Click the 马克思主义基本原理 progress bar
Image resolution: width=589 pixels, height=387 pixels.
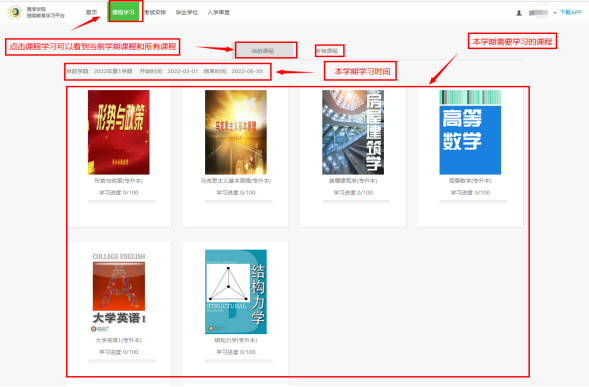[x=239, y=202]
